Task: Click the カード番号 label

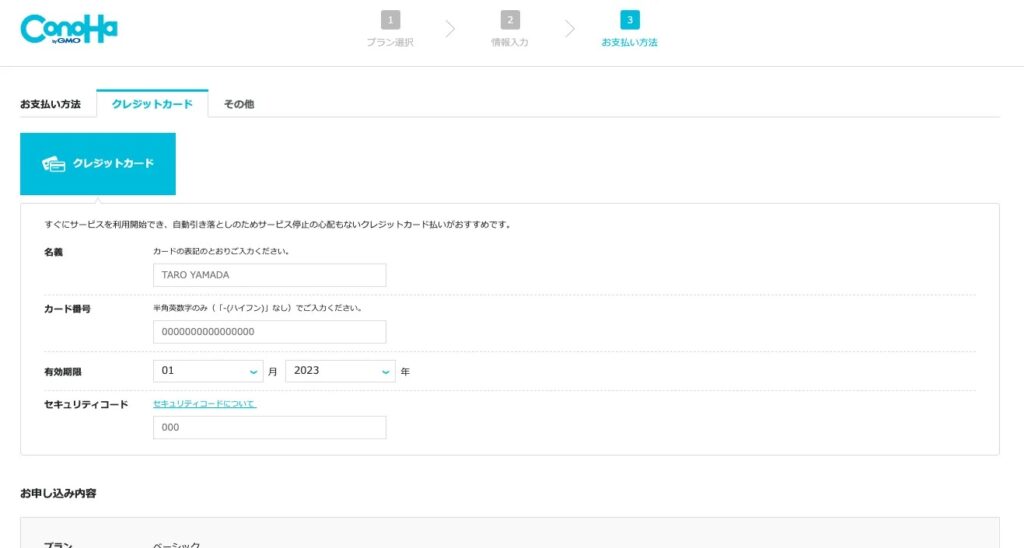Action: point(67,309)
